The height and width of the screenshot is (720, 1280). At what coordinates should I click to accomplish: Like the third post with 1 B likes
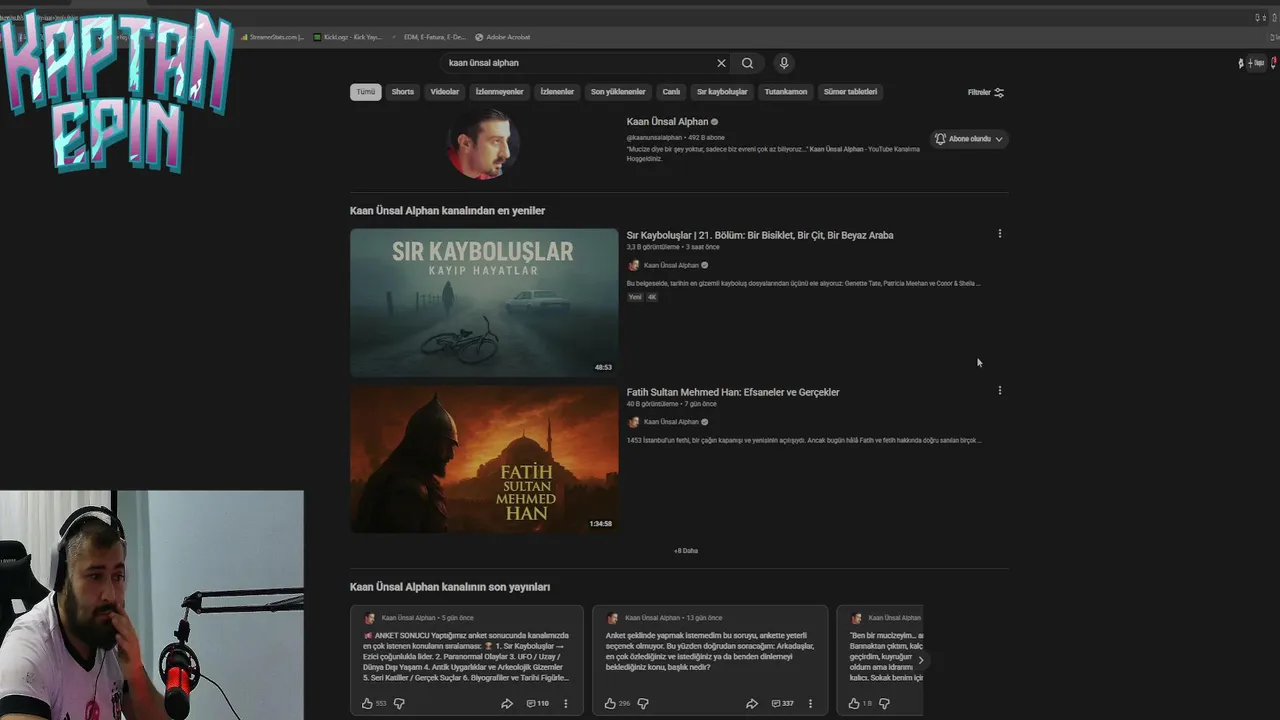tap(854, 704)
